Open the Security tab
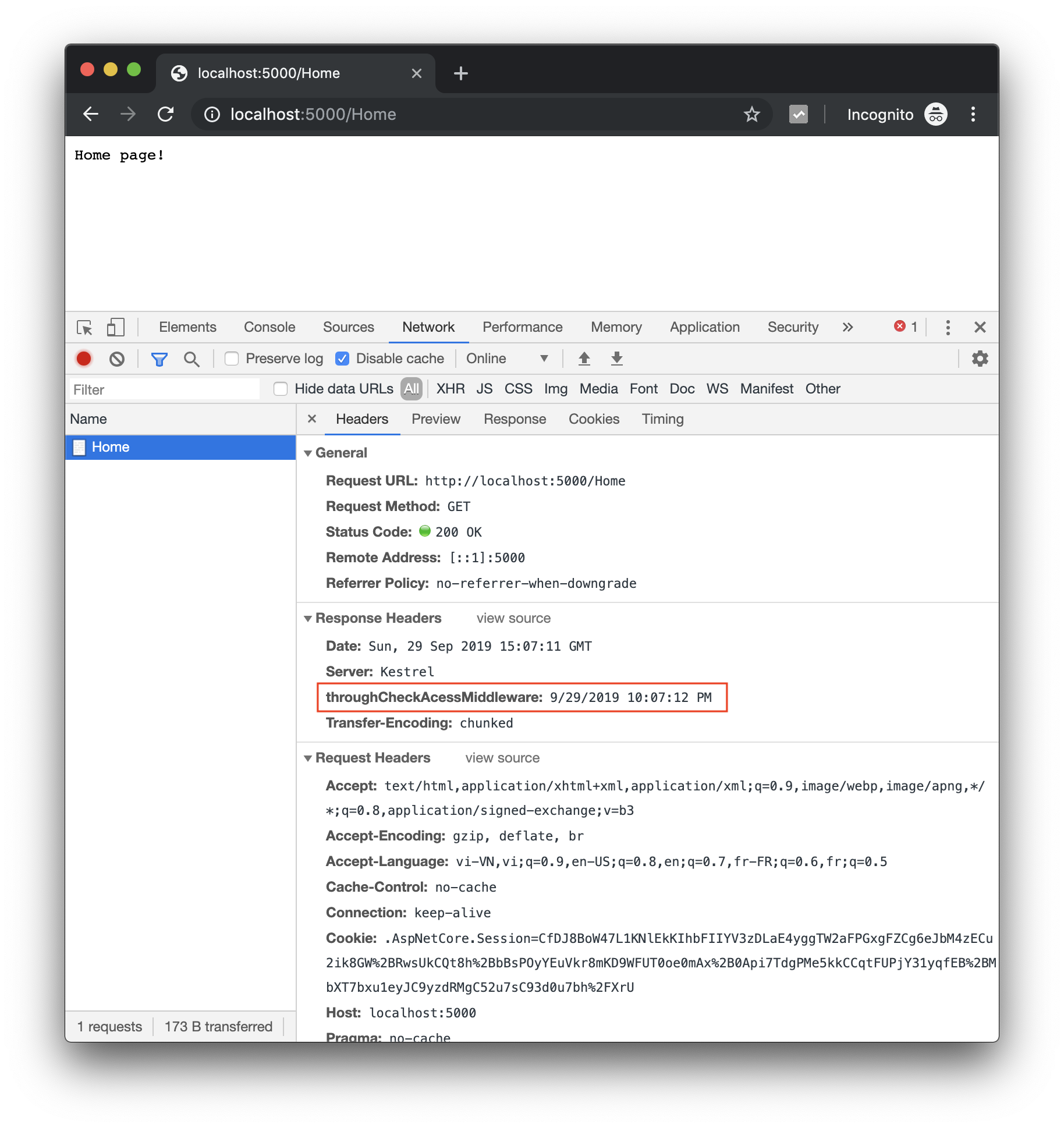 click(793, 327)
